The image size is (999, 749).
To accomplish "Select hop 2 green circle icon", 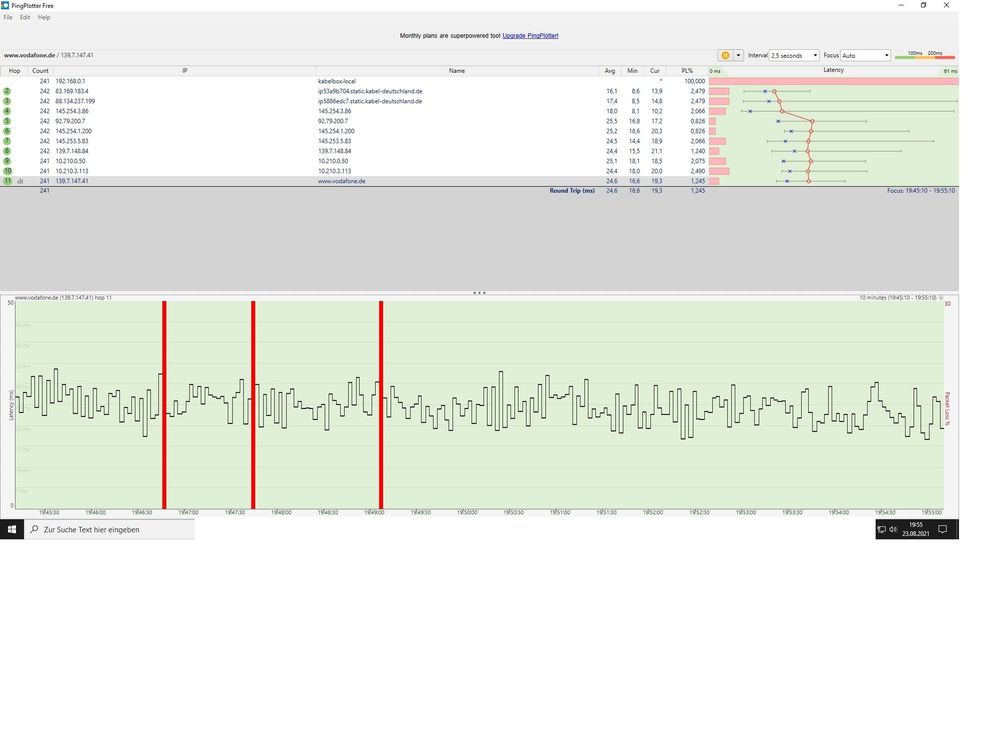I will click(7, 91).
